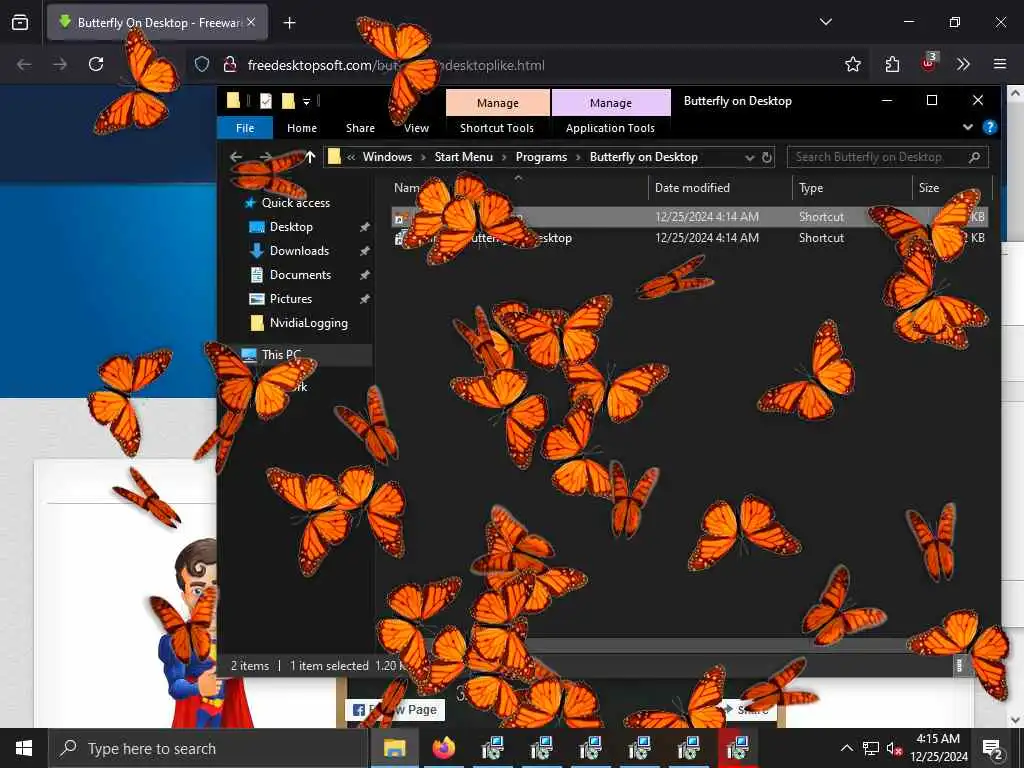Switch to the Home ribbon tab
The height and width of the screenshot is (768, 1024).
tap(302, 128)
